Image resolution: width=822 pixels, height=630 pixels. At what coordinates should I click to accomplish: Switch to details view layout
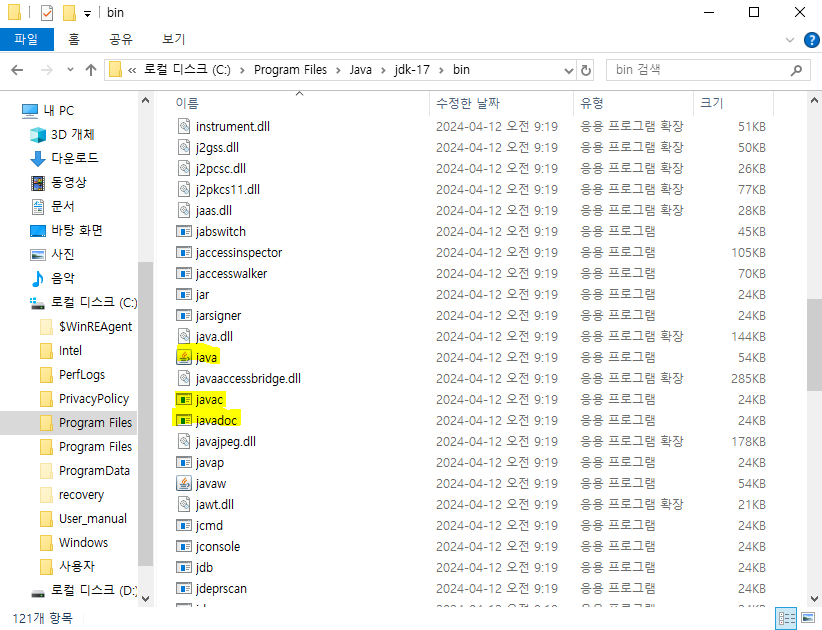coord(786,618)
